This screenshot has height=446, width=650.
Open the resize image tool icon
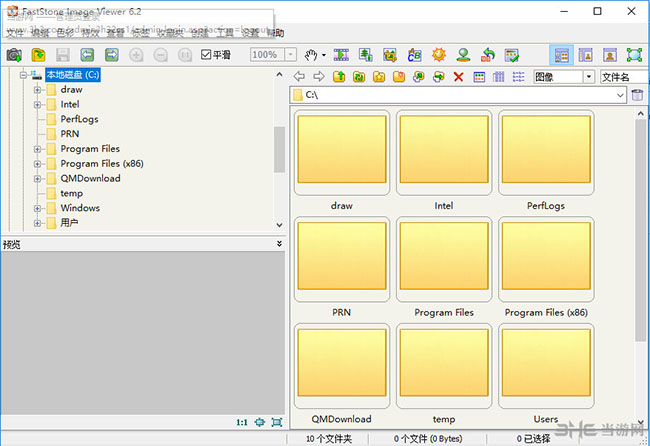click(x=365, y=55)
